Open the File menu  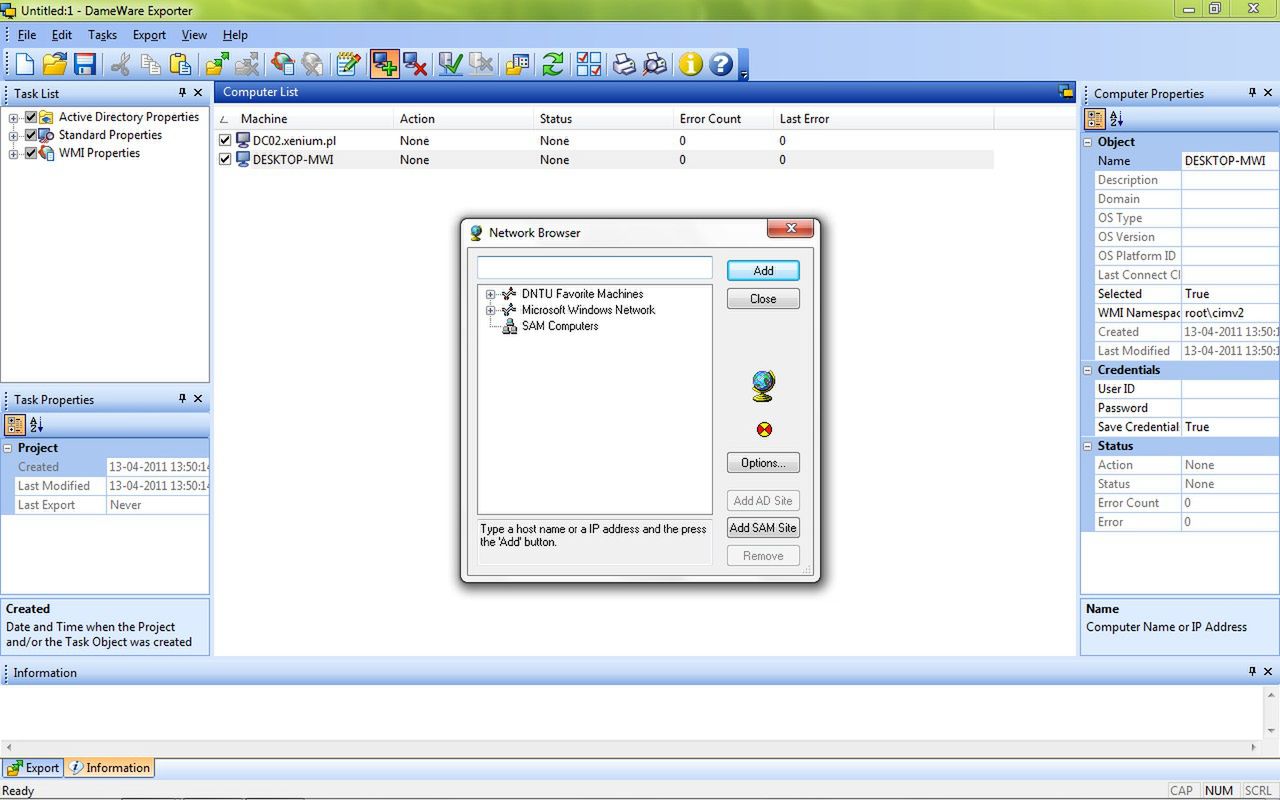point(27,35)
